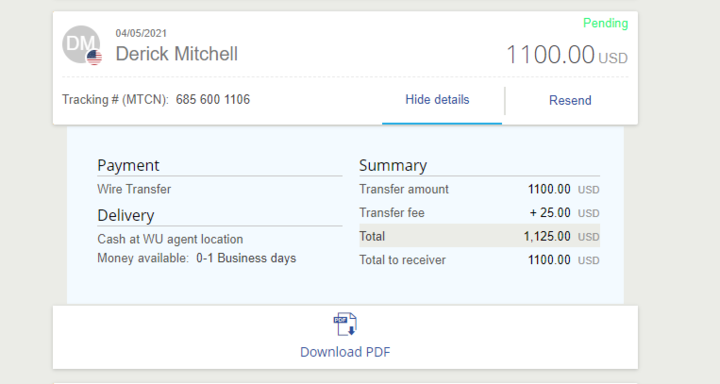Image resolution: width=720 pixels, height=384 pixels.
Task: Open the Download PDF link
Action: pos(345,352)
